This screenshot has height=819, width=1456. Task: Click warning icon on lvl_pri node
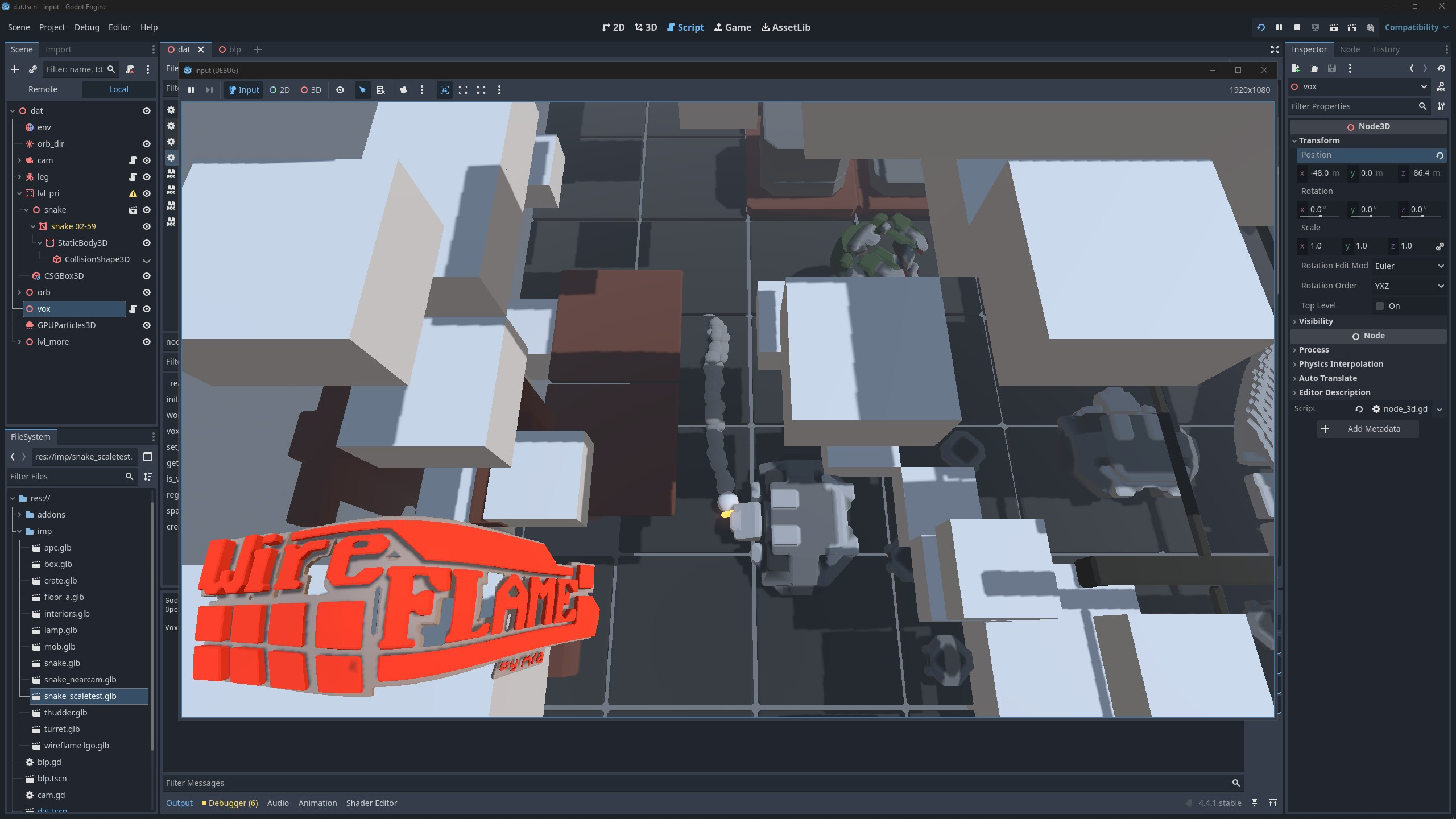(133, 193)
